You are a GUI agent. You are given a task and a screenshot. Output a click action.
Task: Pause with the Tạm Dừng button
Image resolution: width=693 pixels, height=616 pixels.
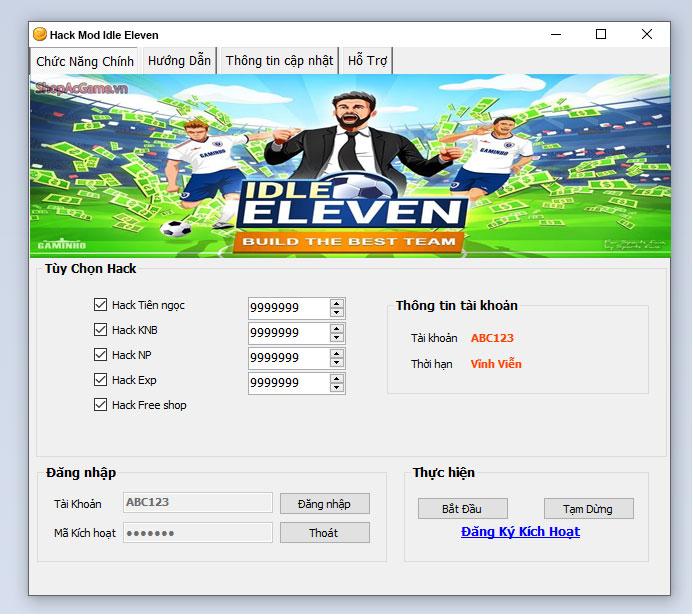click(588, 509)
